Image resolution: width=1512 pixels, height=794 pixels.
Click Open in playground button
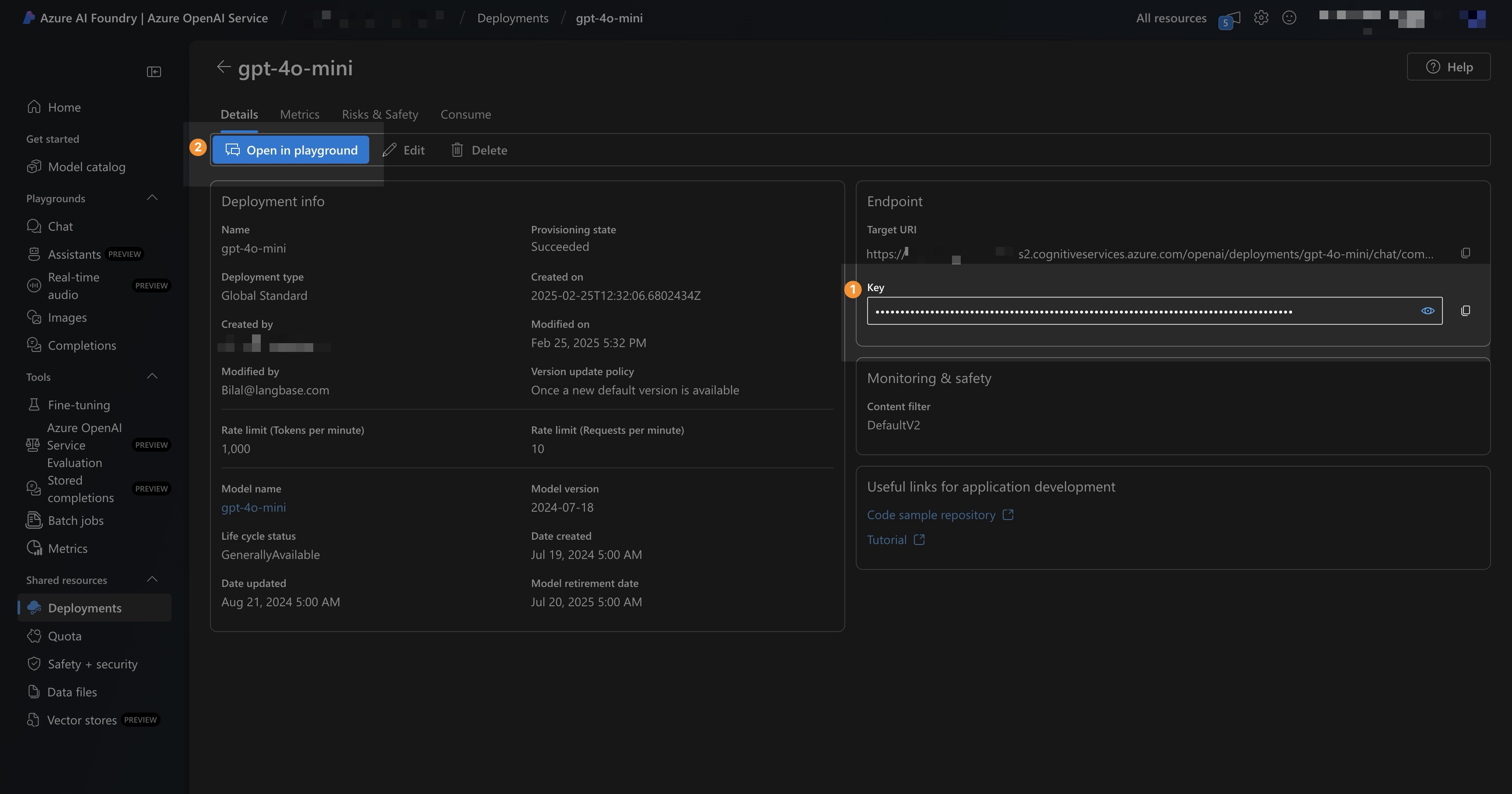pos(290,150)
